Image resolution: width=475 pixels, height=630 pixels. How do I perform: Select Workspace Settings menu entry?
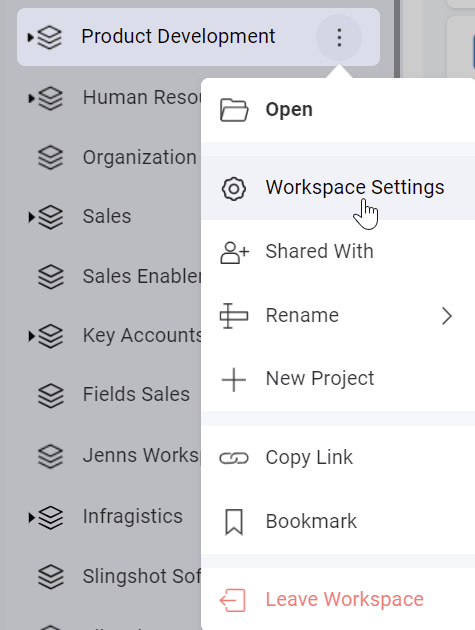(338, 188)
